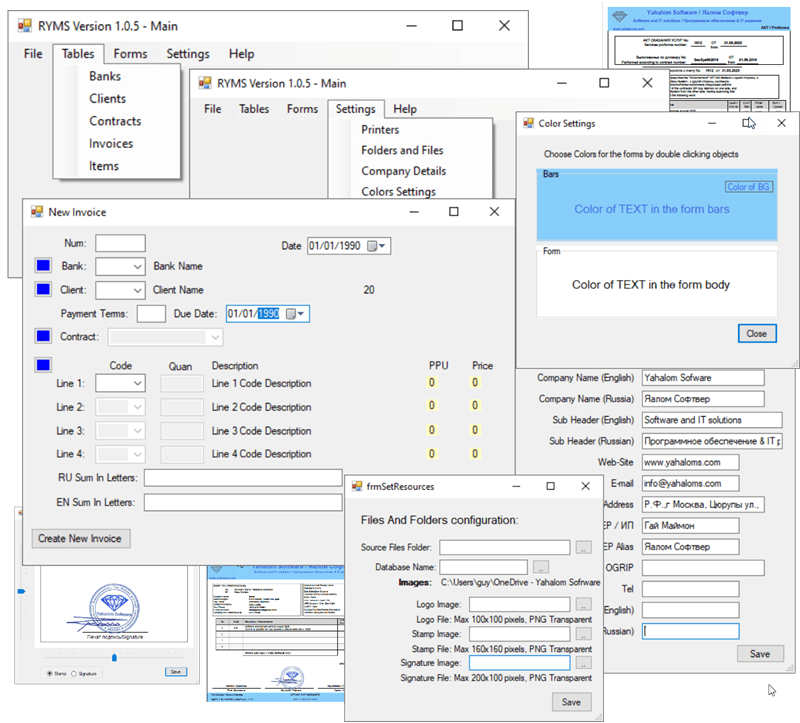Image resolution: width=800 pixels, height=723 pixels.
Task: Browse for the Signature Image file
Action: [x=583, y=663]
